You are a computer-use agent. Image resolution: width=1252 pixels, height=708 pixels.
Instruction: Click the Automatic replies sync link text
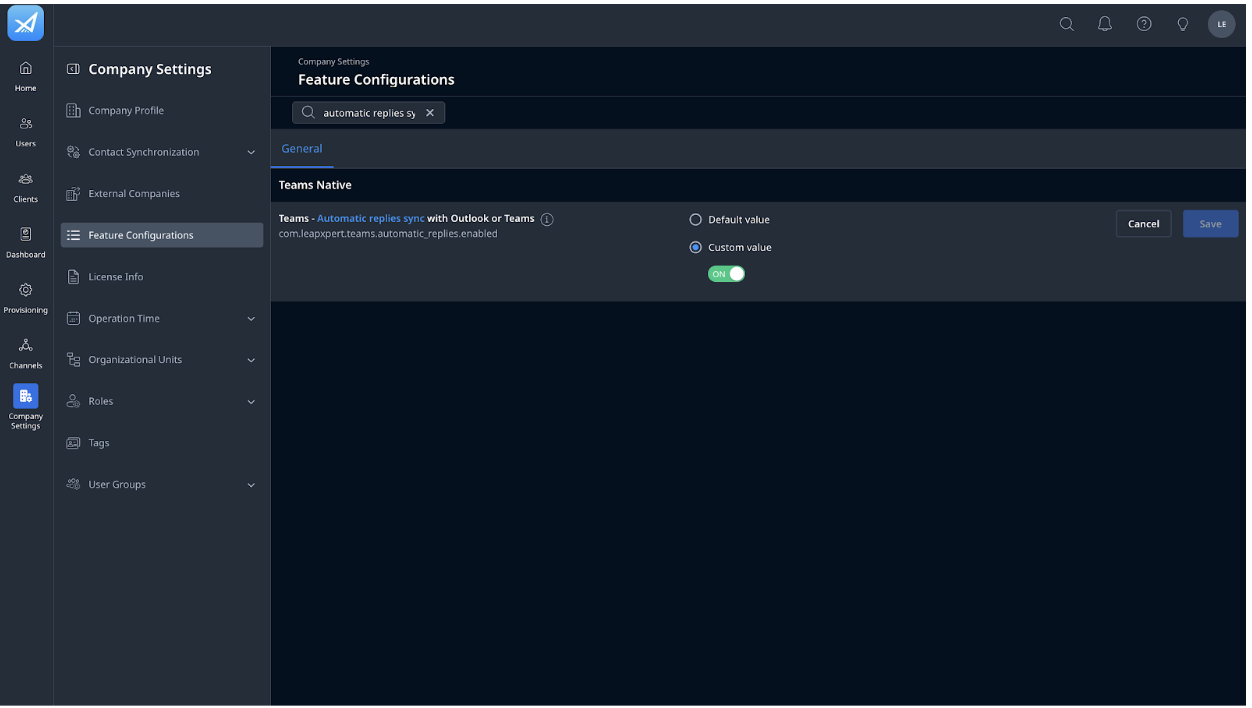click(x=371, y=218)
